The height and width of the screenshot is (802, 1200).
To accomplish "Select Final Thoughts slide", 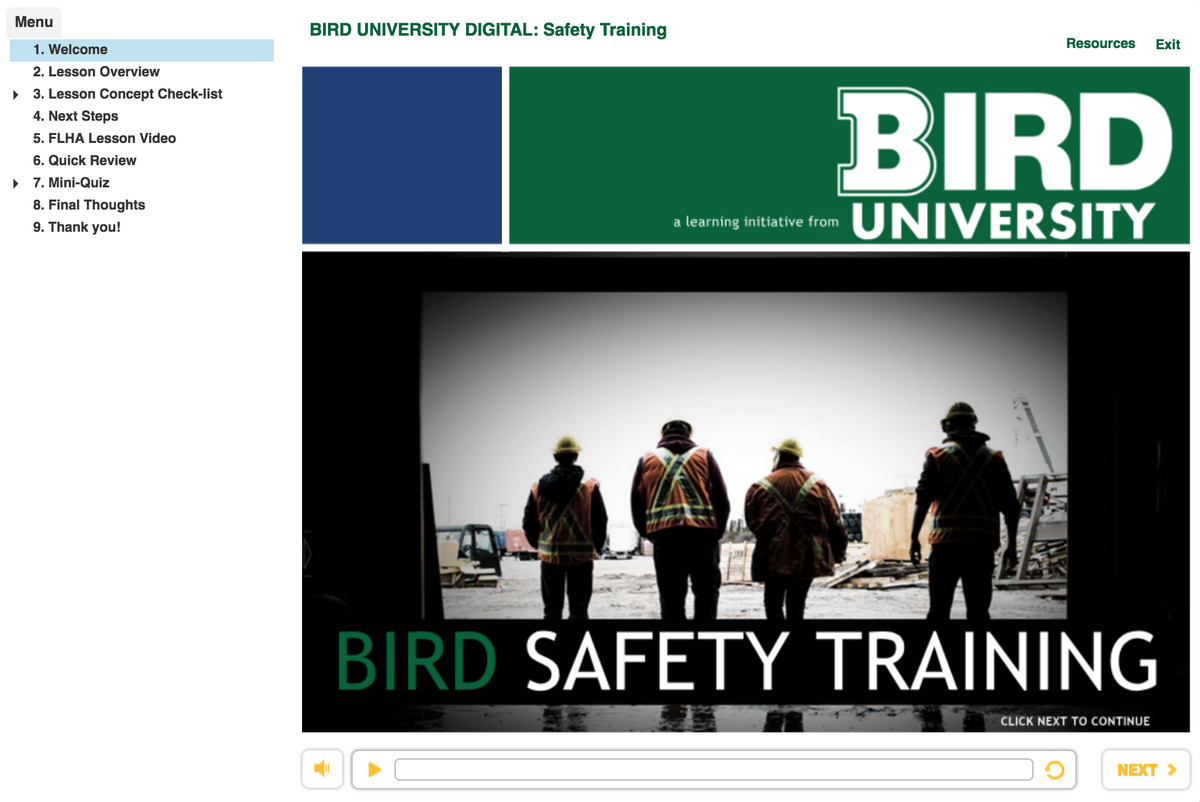I will [89, 204].
